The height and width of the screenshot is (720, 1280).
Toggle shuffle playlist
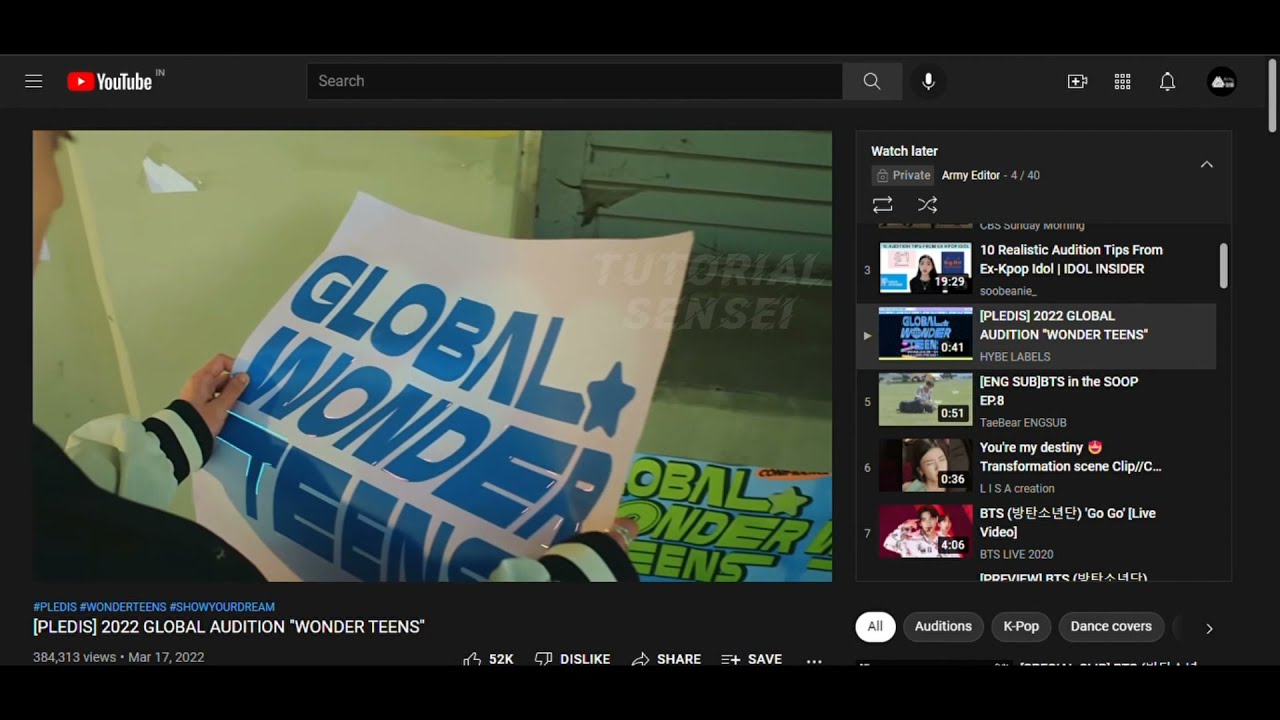coord(928,204)
